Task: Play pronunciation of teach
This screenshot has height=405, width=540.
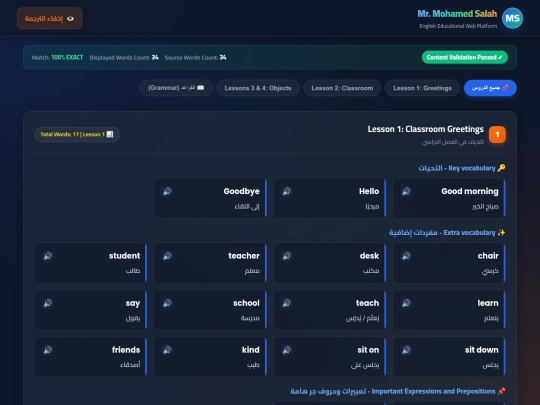Action: click(287, 303)
